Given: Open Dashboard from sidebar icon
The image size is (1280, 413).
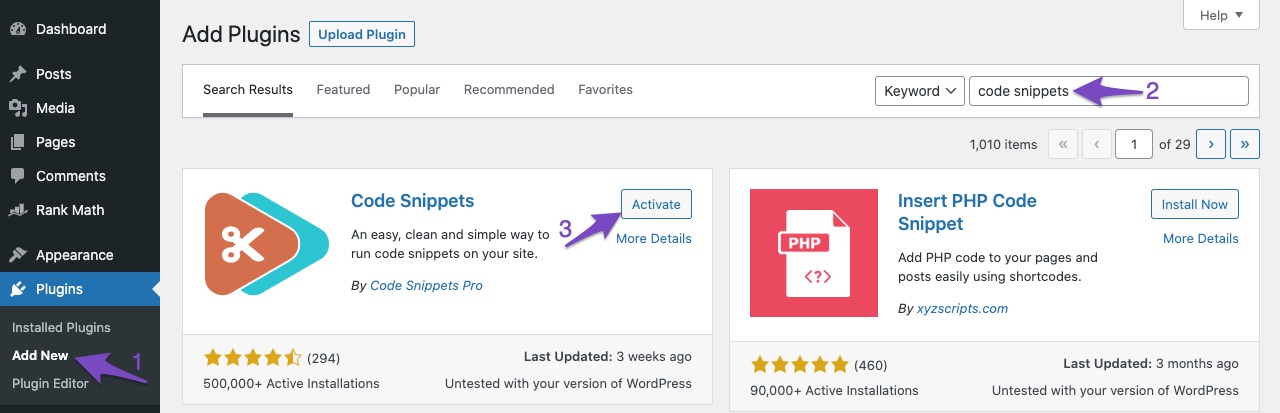Looking at the screenshot, I should [x=18, y=29].
